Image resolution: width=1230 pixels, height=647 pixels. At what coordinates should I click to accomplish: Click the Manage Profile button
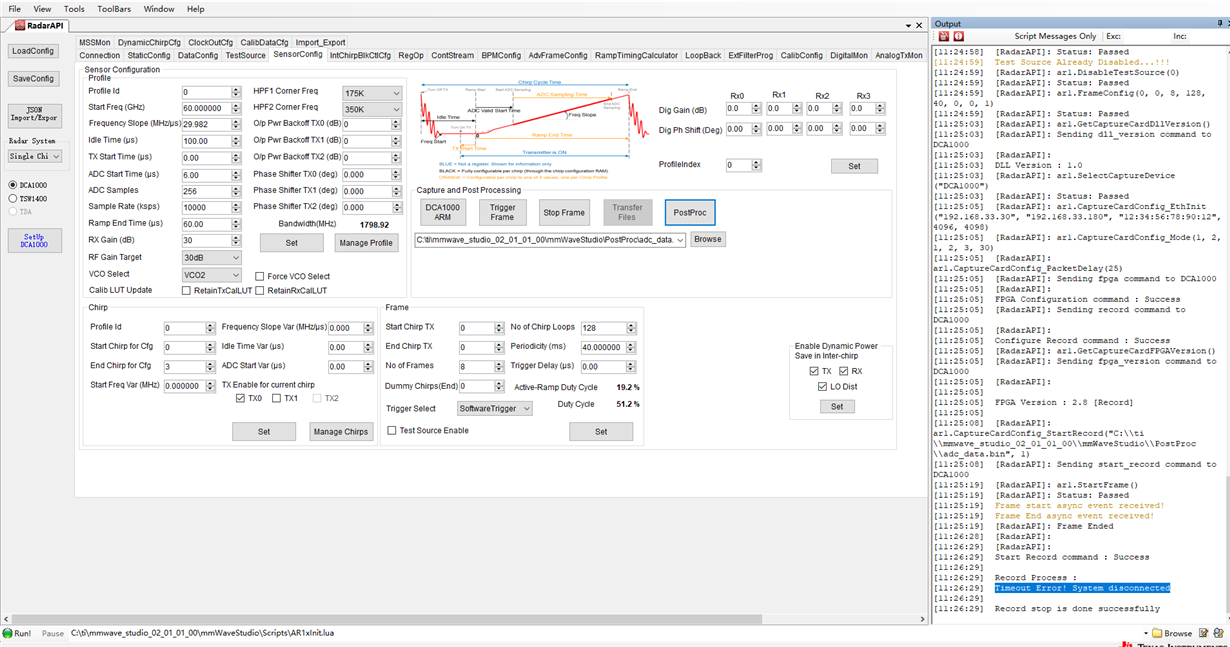pos(366,243)
